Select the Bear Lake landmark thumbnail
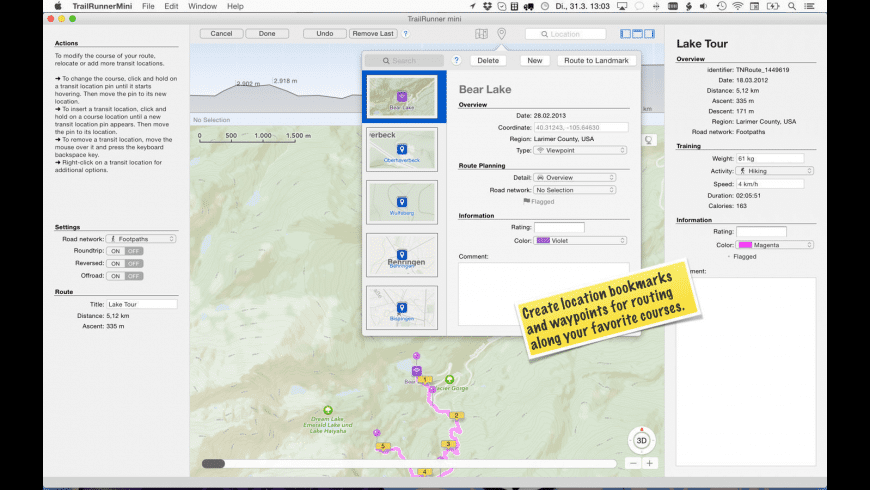The image size is (870, 490). [x=402, y=97]
